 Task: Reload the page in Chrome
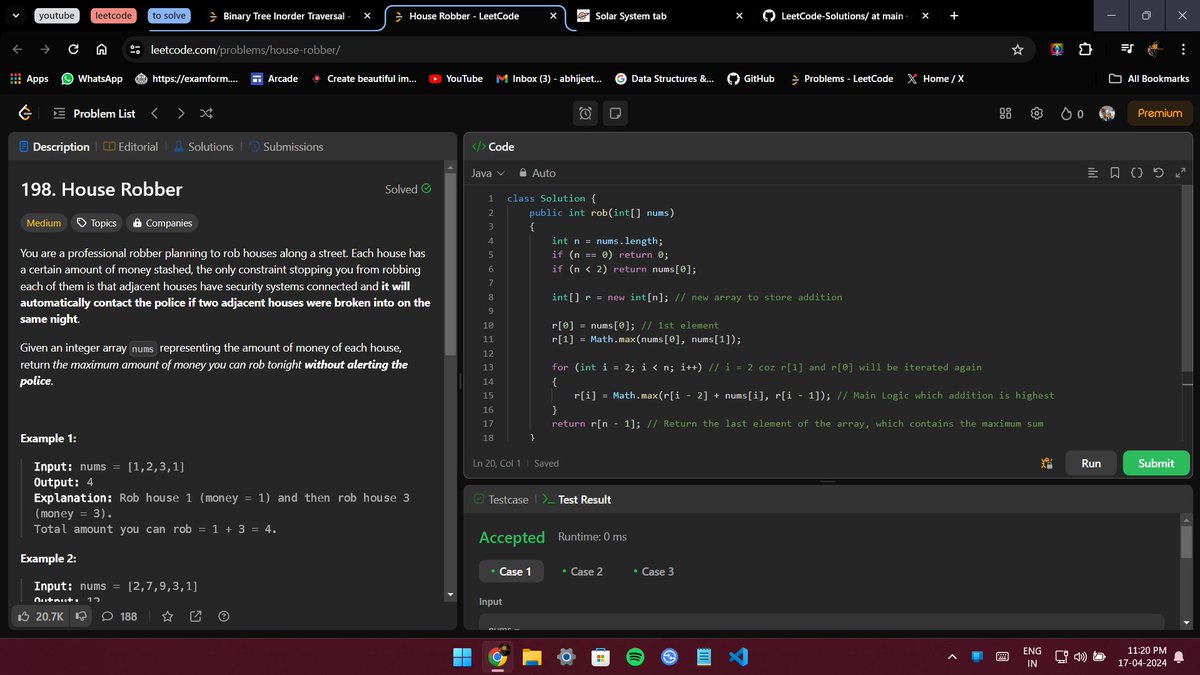point(74,50)
